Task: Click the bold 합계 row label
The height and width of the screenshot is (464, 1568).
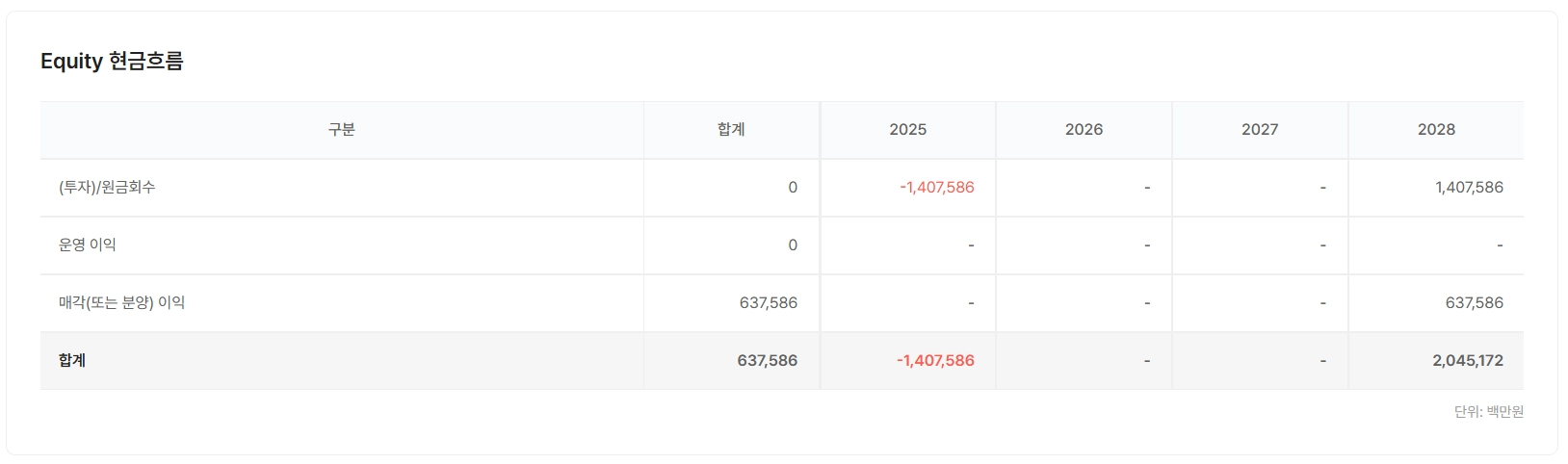Action: pos(72,361)
